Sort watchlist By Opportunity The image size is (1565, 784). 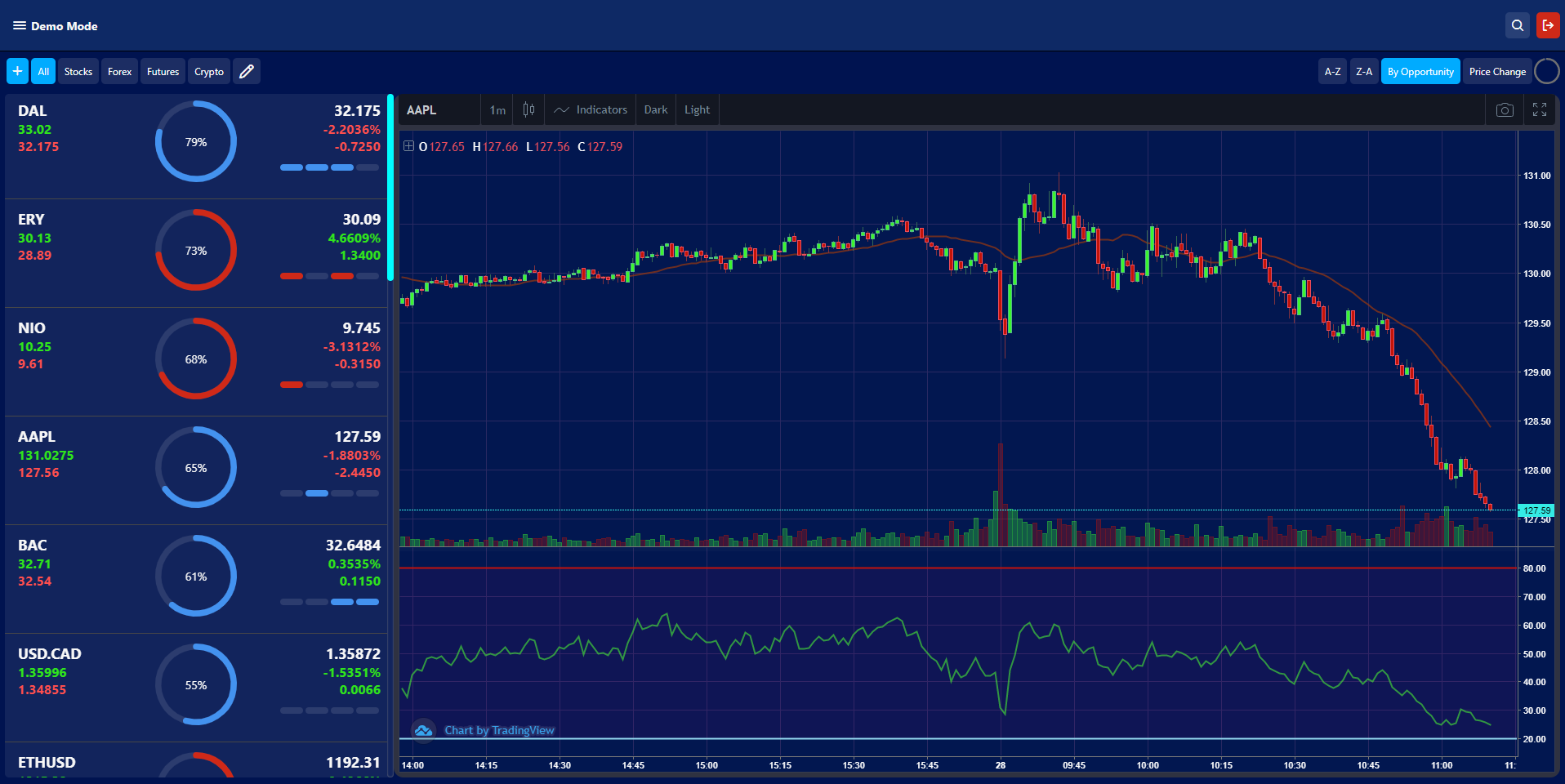pyautogui.click(x=1420, y=71)
